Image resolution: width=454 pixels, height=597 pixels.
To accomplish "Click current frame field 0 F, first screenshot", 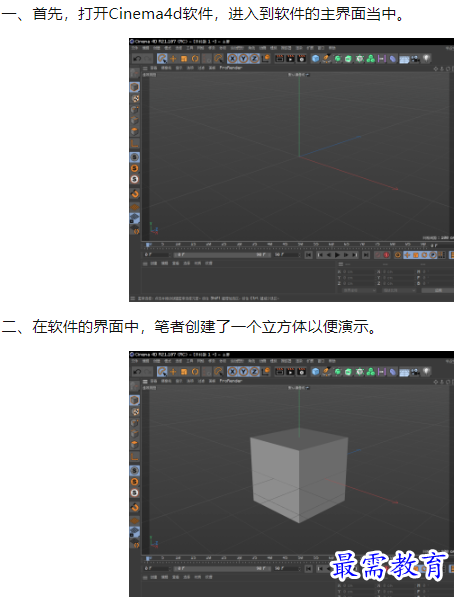I will point(157,255).
